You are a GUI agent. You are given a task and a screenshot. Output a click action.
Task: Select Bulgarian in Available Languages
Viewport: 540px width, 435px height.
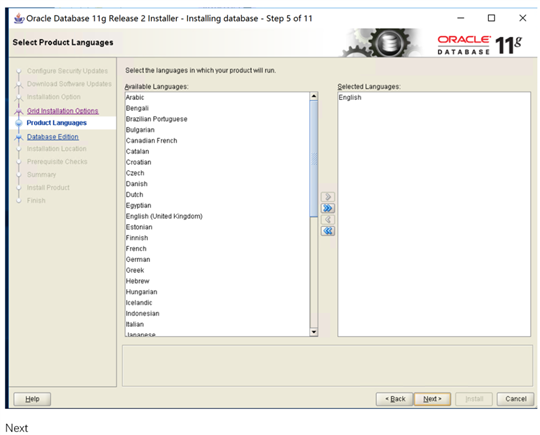tap(217, 130)
